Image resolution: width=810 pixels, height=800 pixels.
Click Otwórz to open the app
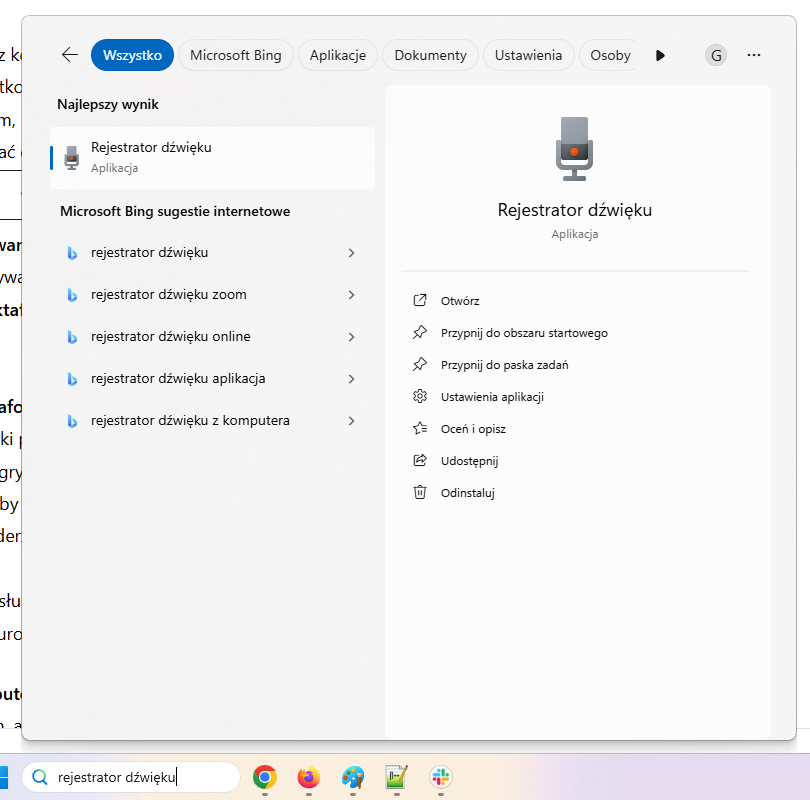click(x=460, y=301)
